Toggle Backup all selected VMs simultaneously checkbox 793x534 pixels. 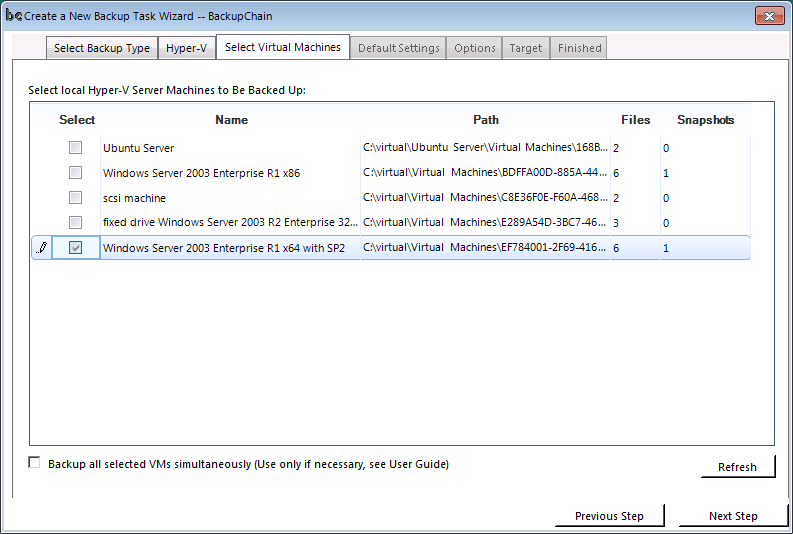(34, 463)
